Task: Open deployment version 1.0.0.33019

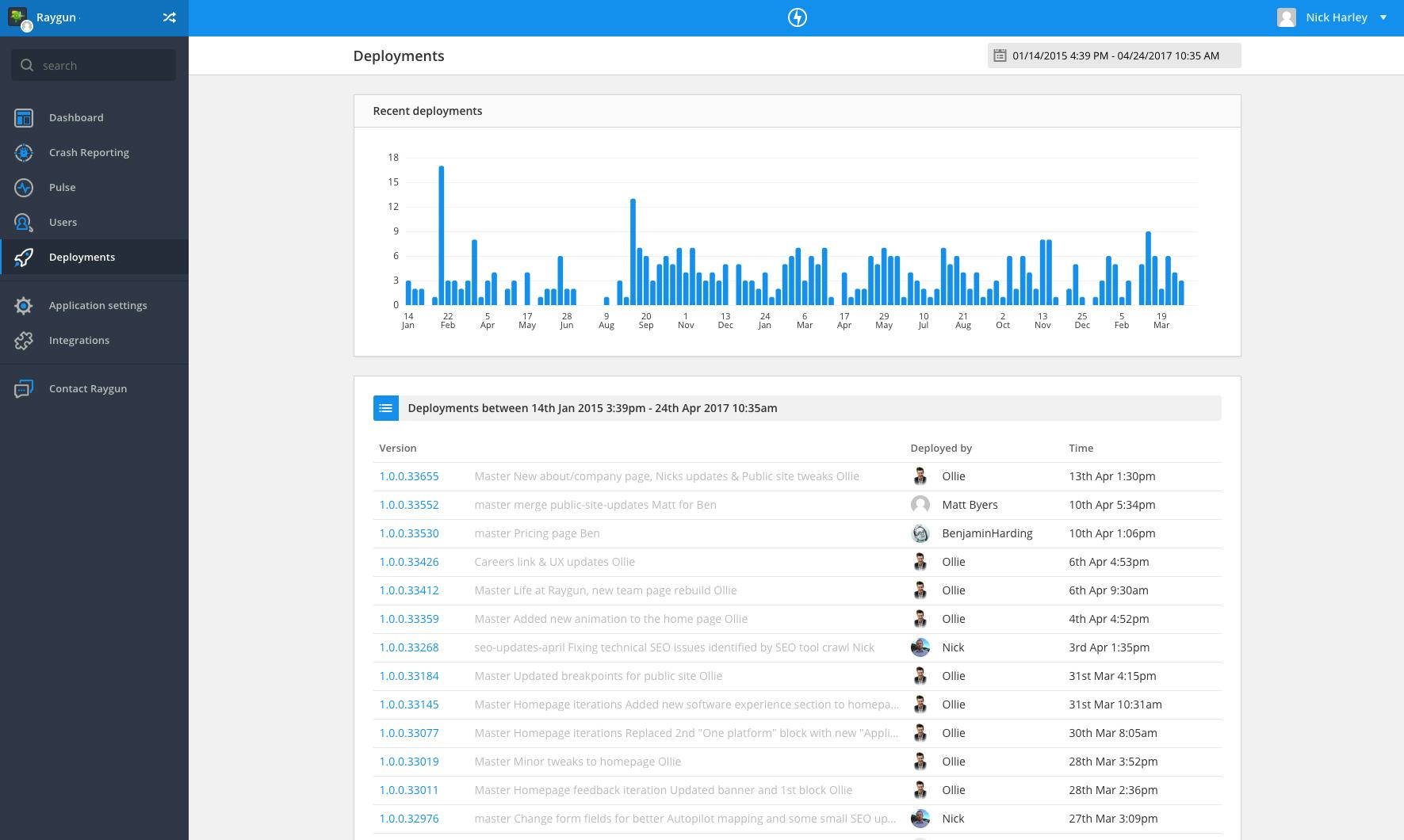Action: 409,762
